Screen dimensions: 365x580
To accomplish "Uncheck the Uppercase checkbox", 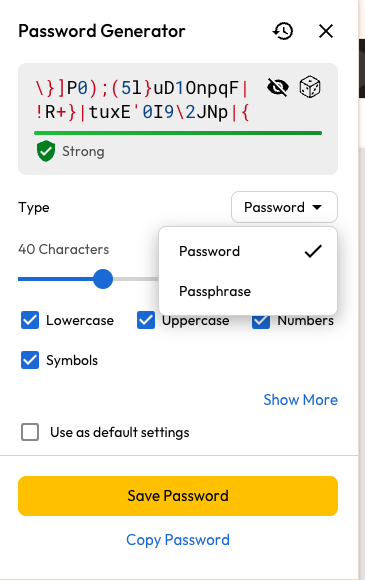I will [146, 320].
